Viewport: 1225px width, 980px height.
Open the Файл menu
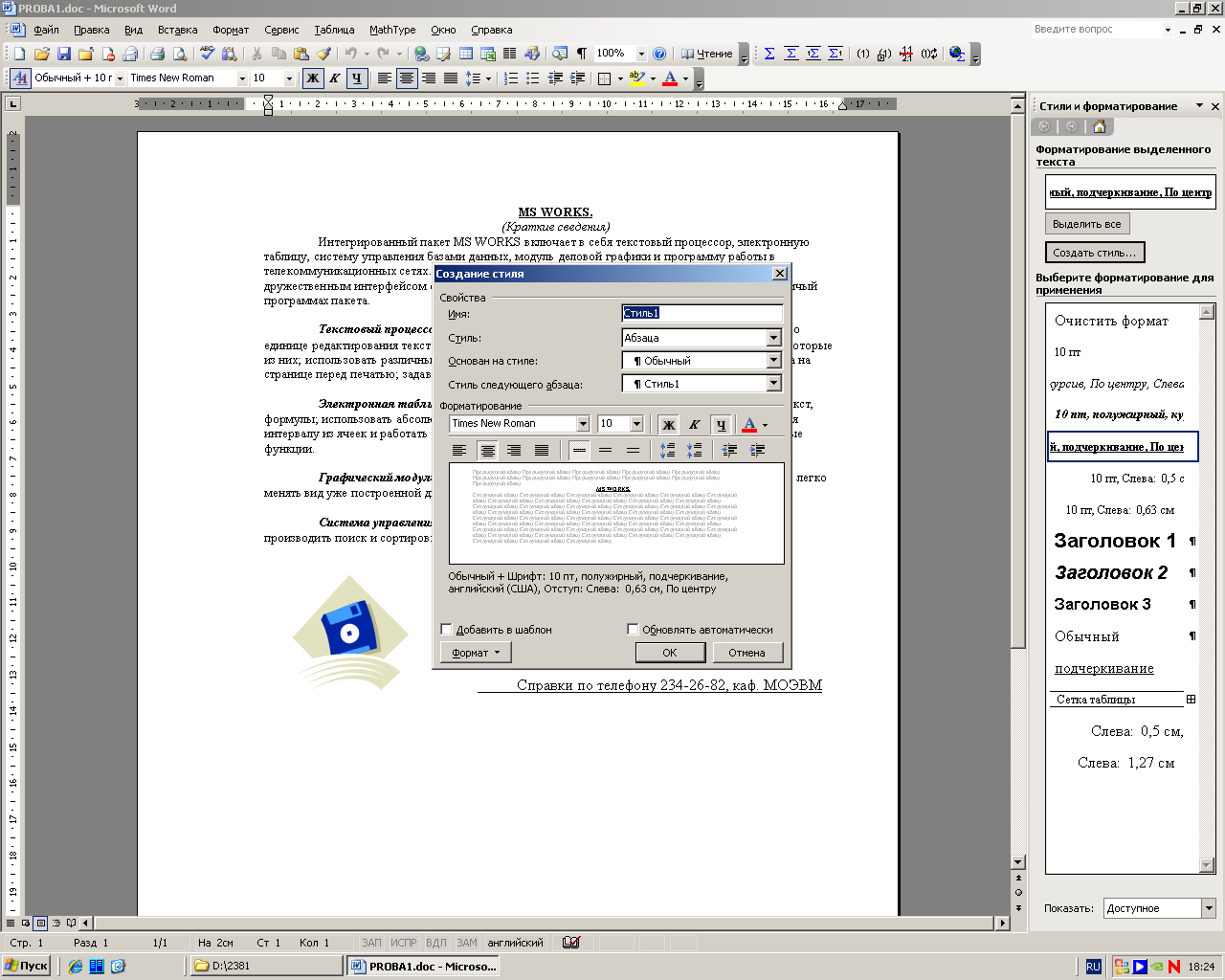point(46,30)
